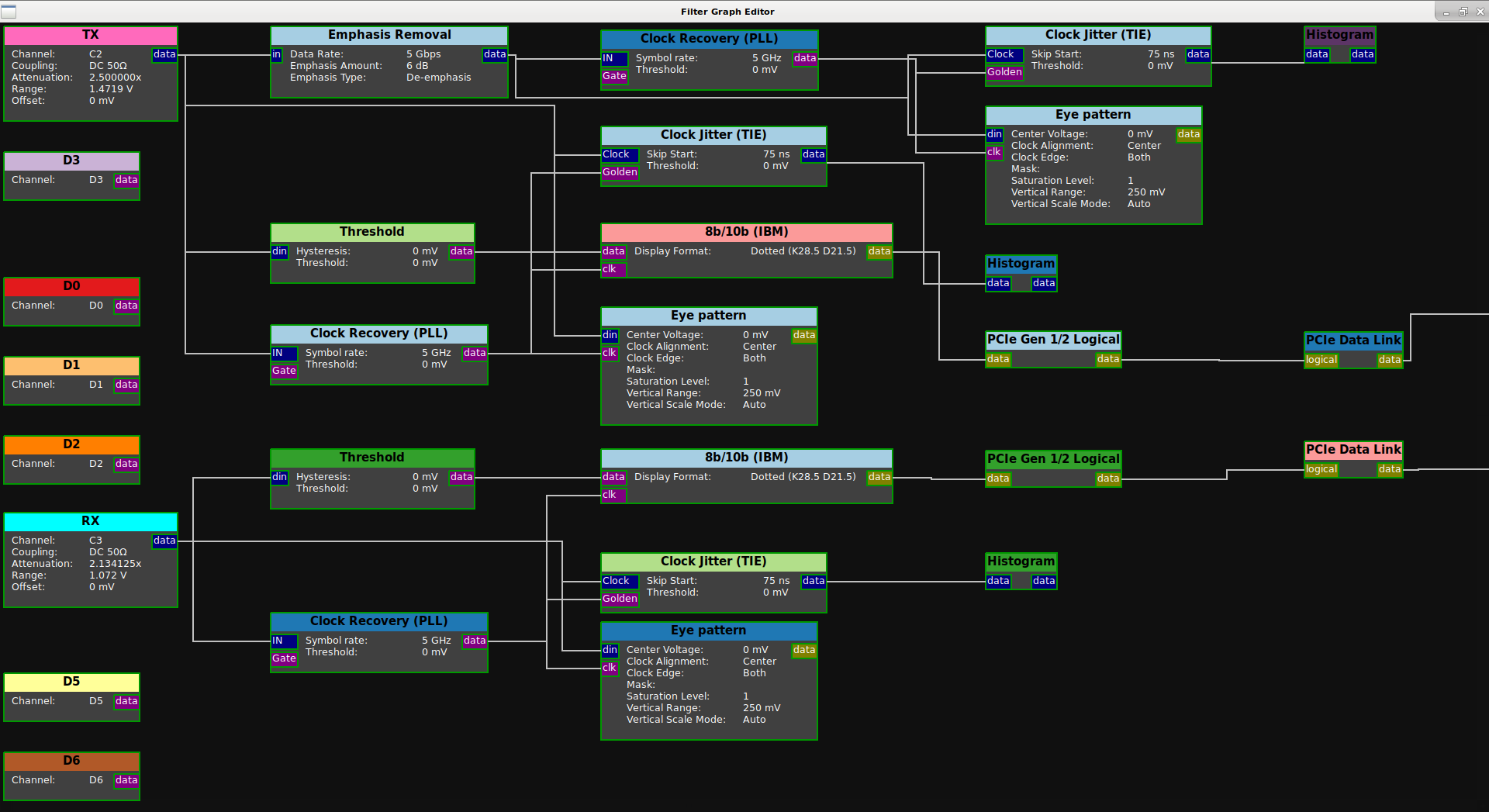This screenshot has height=812, width=1489.
Task: Click the top Clock Recovery (PLL) Gate port
Action: pos(614,76)
